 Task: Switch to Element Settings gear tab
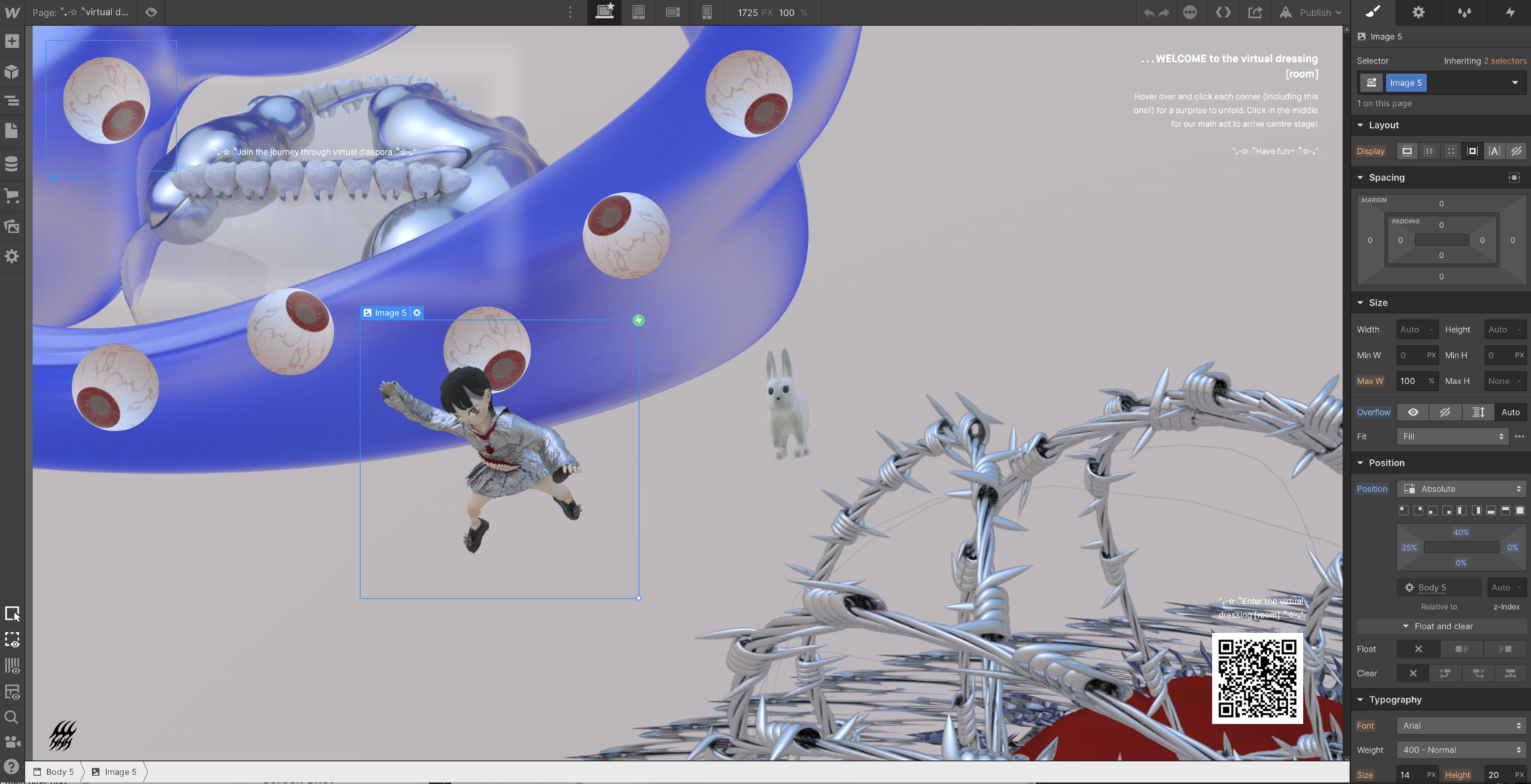1418,12
